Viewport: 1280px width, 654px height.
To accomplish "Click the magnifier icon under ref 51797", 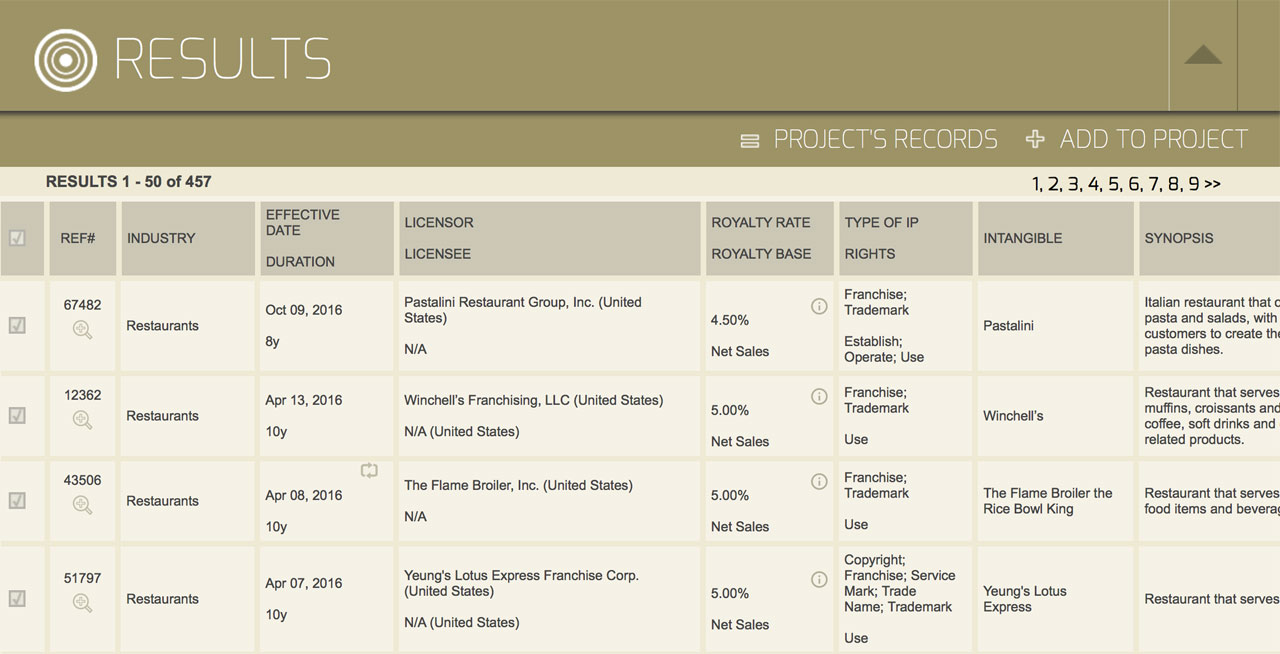I will click(x=82, y=602).
